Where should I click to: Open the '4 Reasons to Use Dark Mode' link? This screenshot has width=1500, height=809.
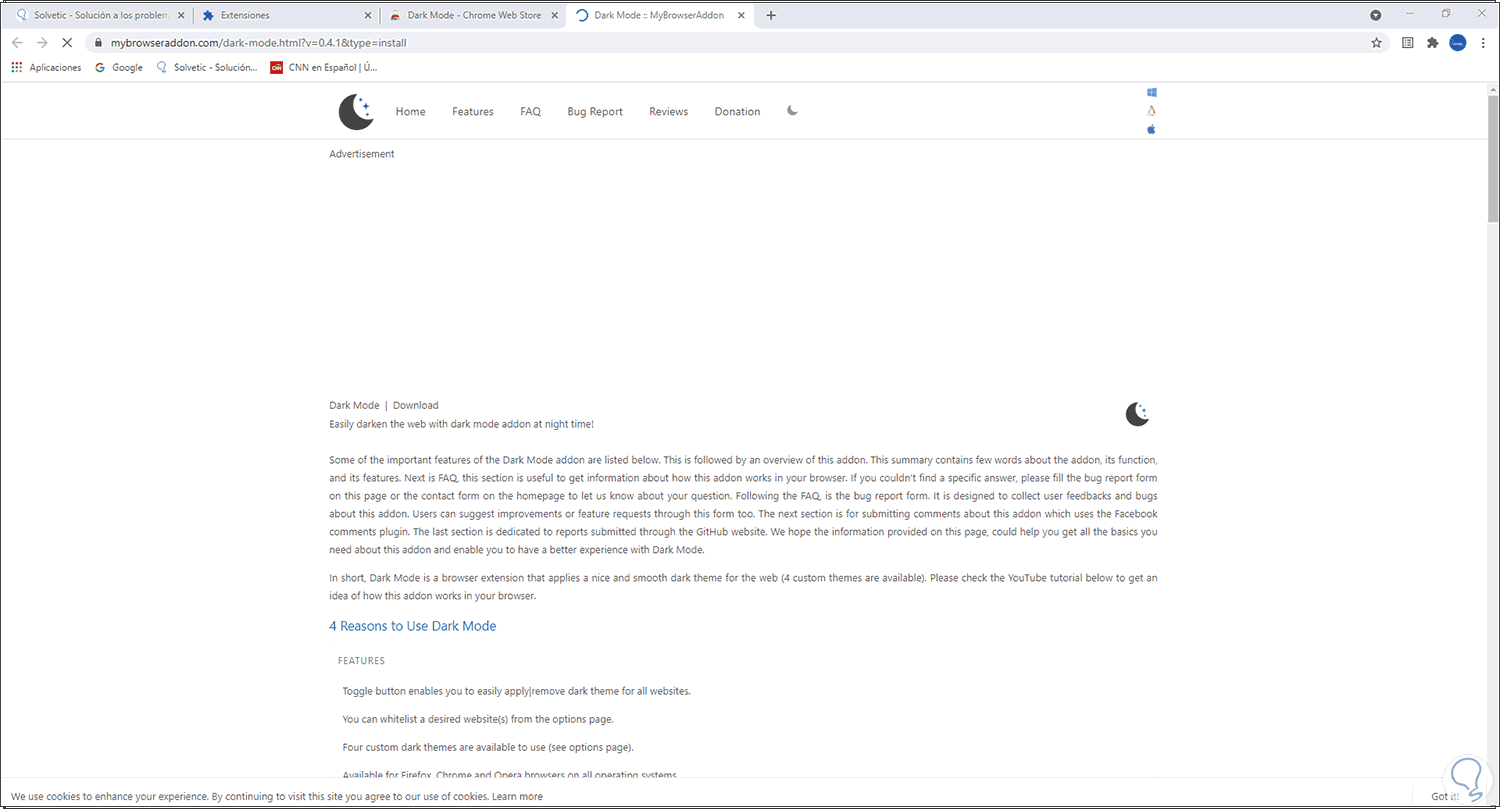[x=413, y=626]
